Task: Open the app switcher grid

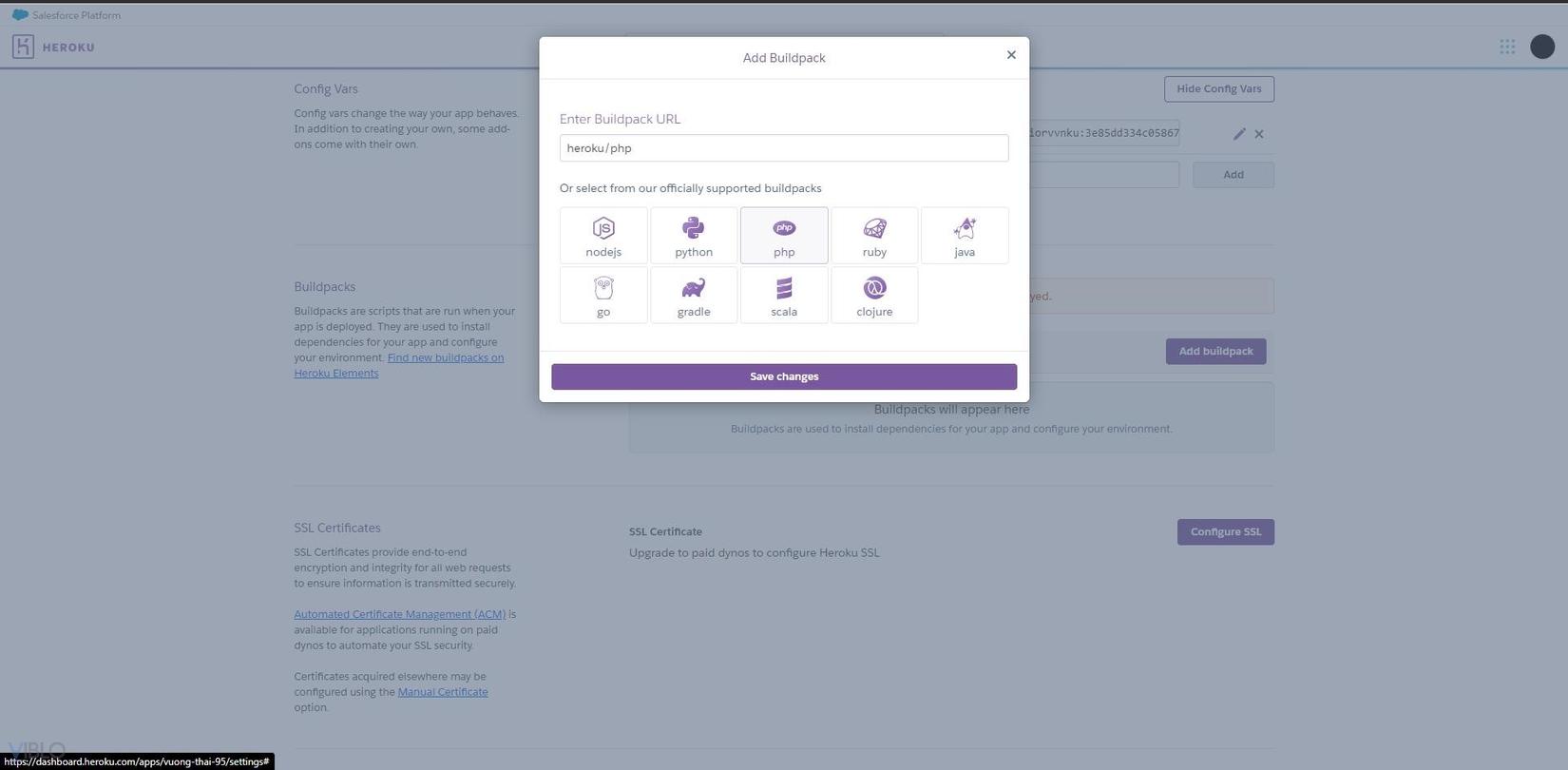Action: click(1507, 47)
